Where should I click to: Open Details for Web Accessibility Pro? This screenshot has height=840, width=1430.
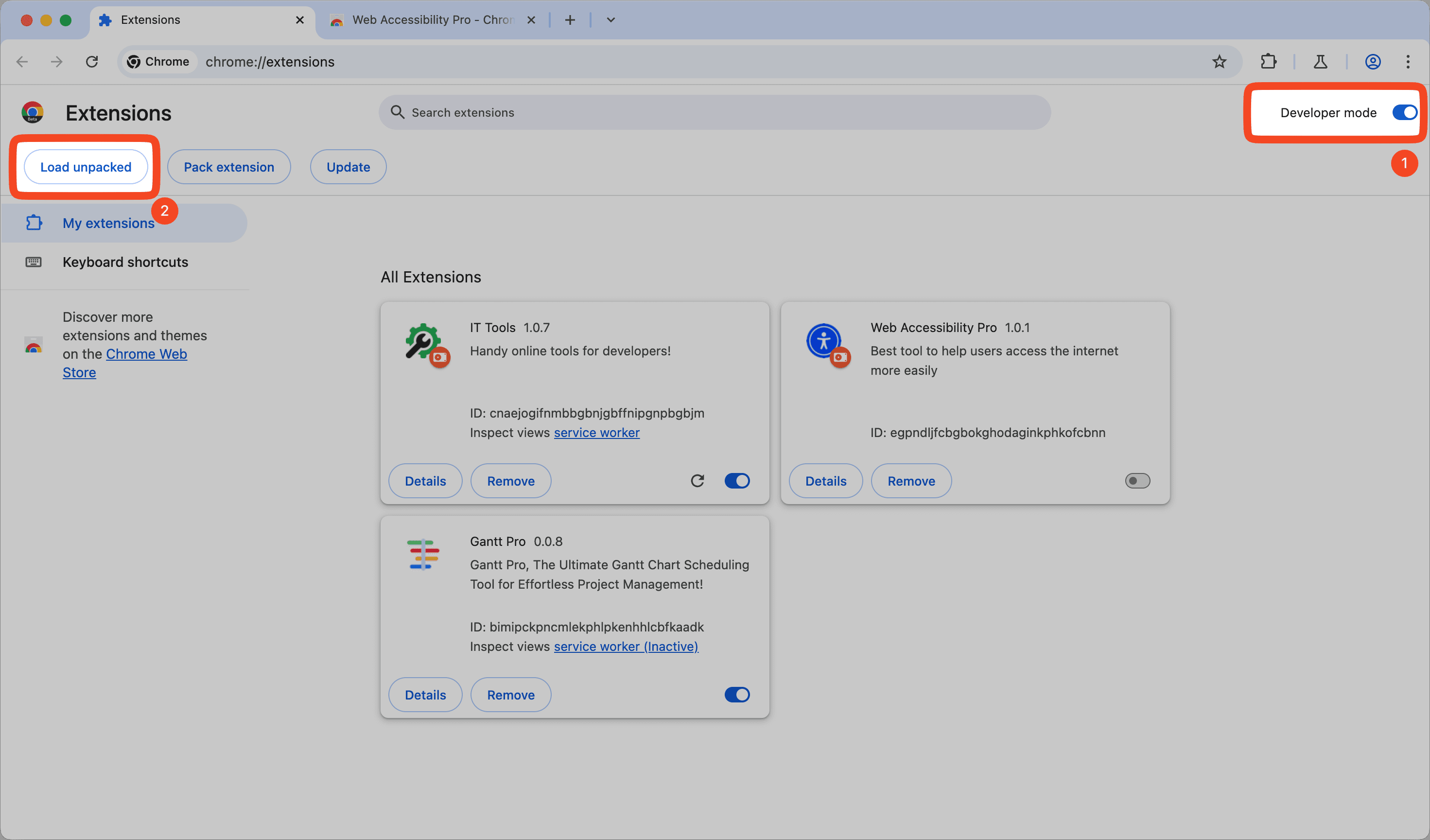click(x=826, y=481)
